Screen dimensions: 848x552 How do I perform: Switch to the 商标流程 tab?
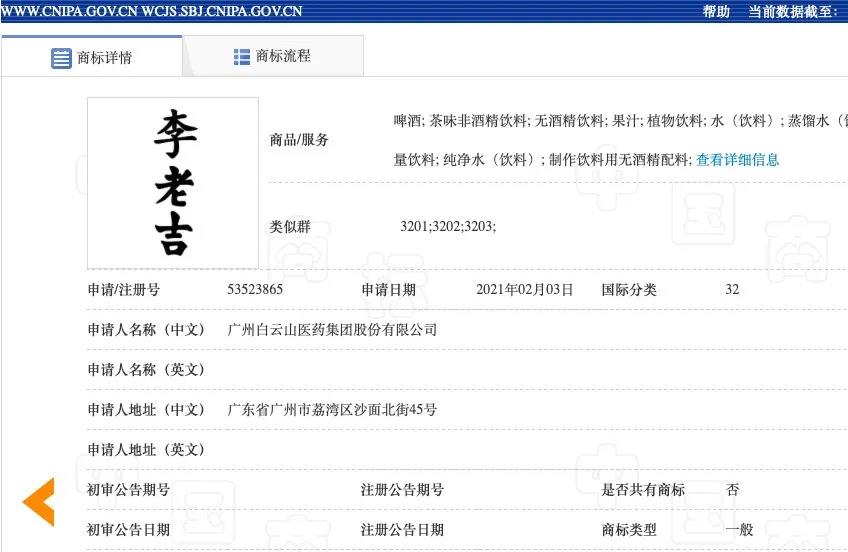click(x=273, y=56)
